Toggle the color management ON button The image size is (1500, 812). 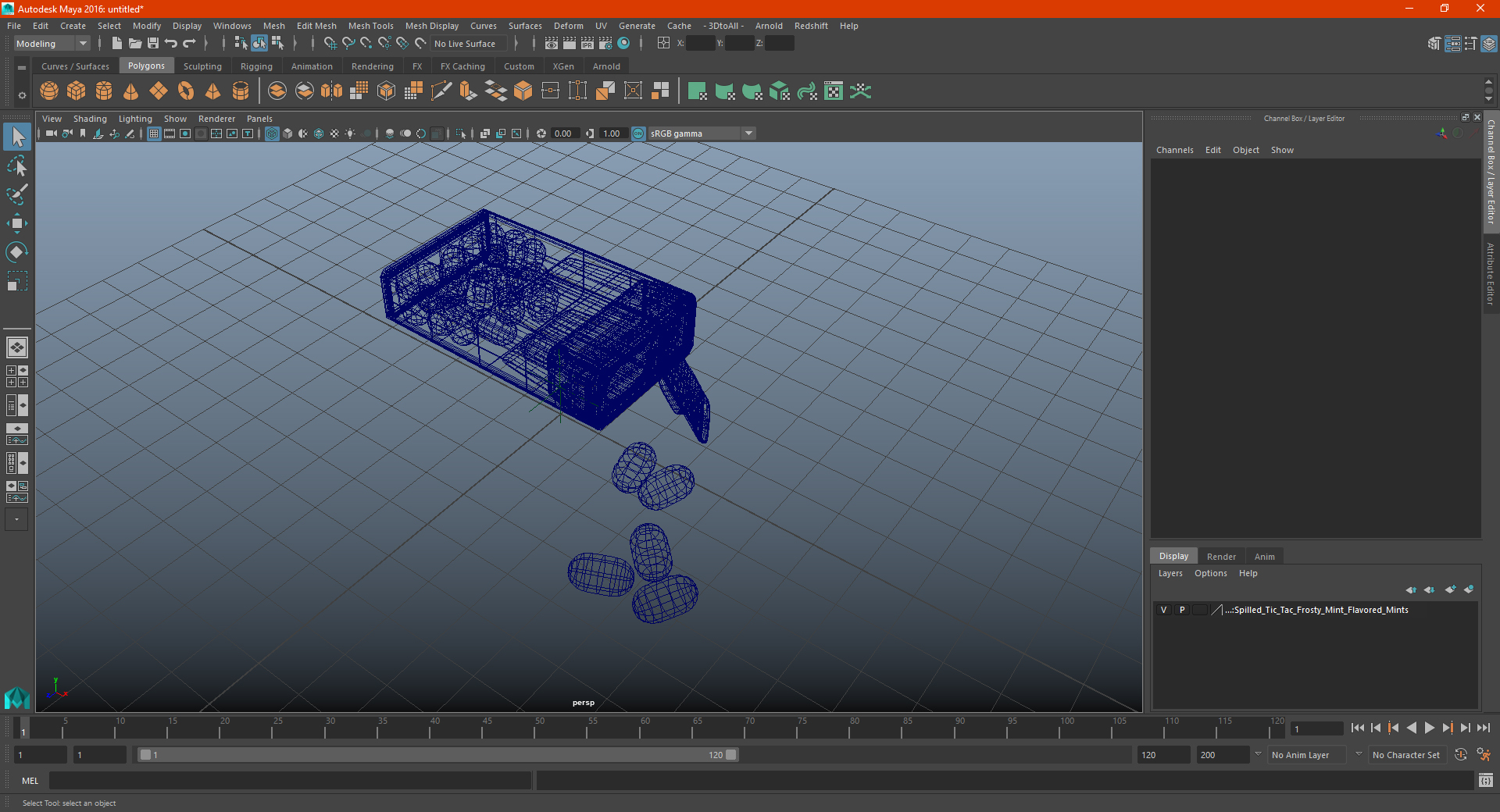point(638,134)
